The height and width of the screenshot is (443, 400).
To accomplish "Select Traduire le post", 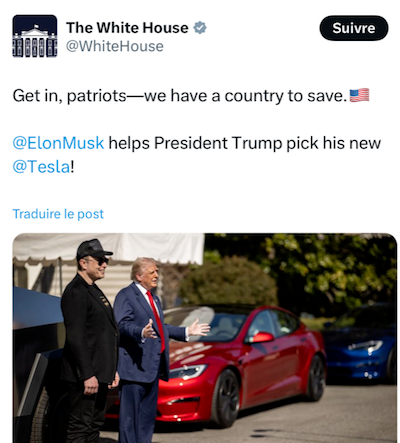I will (58, 214).
